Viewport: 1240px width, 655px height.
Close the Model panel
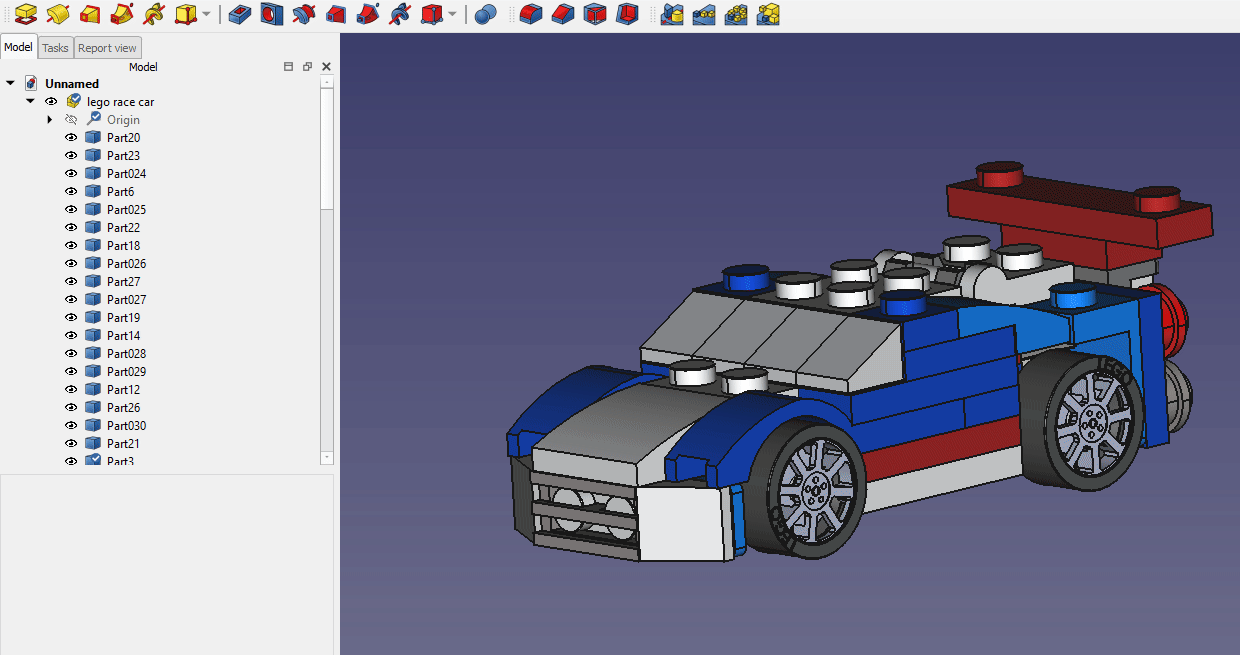(x=326, y=67)
